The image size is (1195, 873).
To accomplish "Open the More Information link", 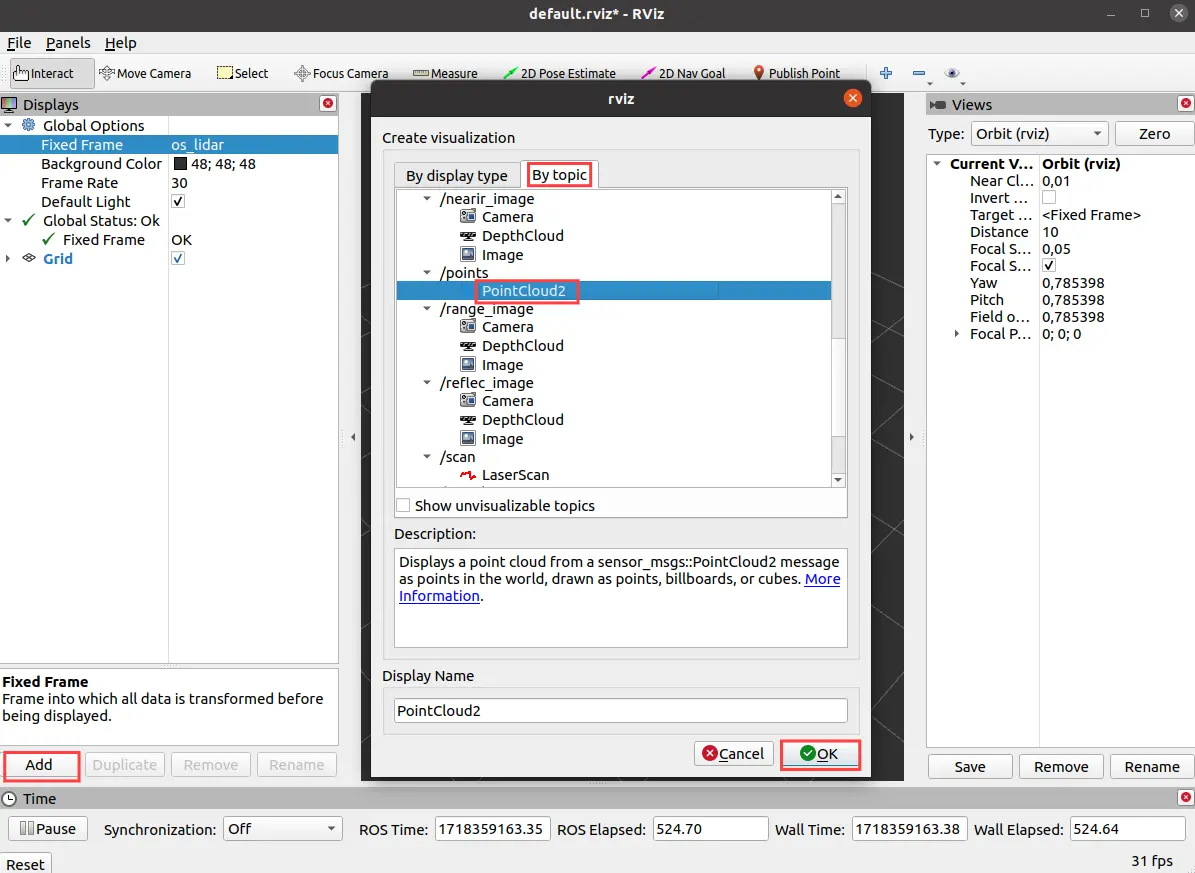I will coord(822,579).
